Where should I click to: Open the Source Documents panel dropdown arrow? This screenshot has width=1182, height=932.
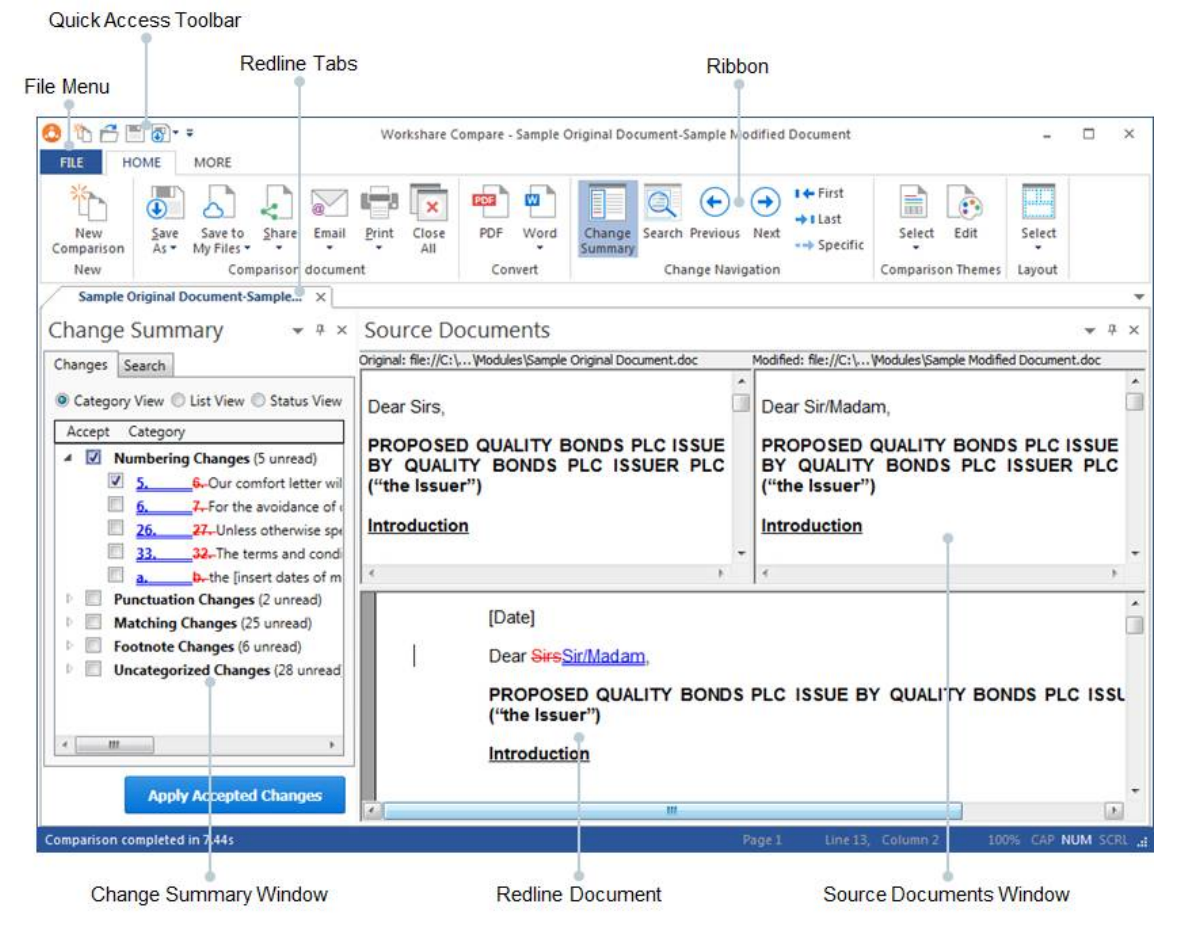(1089, 330)
